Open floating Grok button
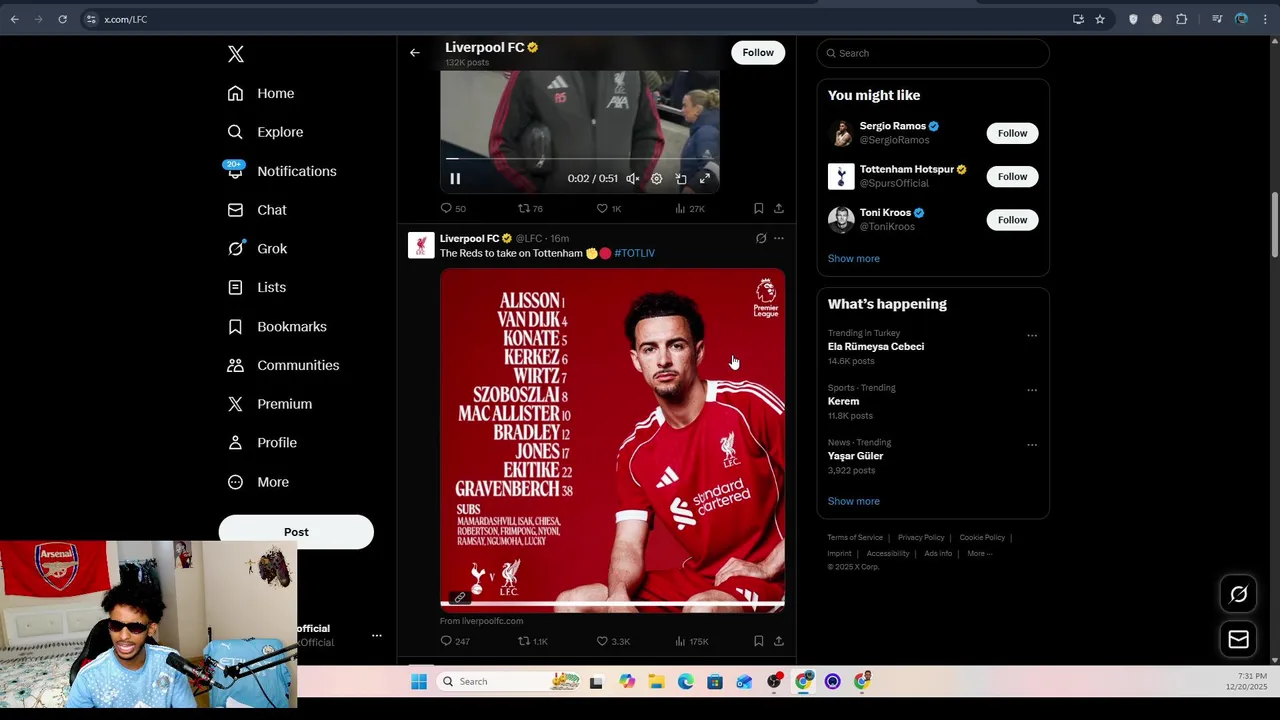The width and height of the screenshot is (1280, 720). click(x=1238, y=595)
